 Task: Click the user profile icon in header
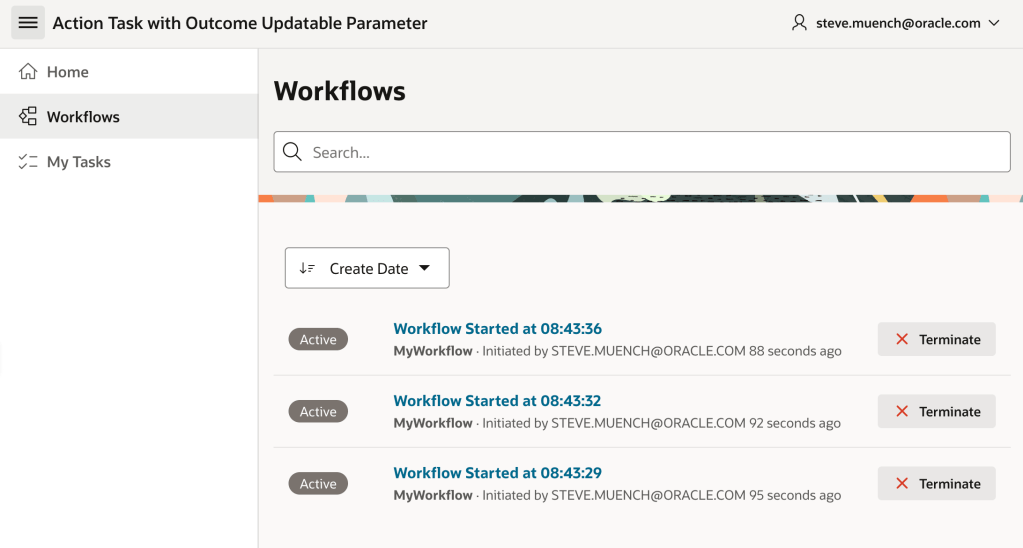point(799,23)
